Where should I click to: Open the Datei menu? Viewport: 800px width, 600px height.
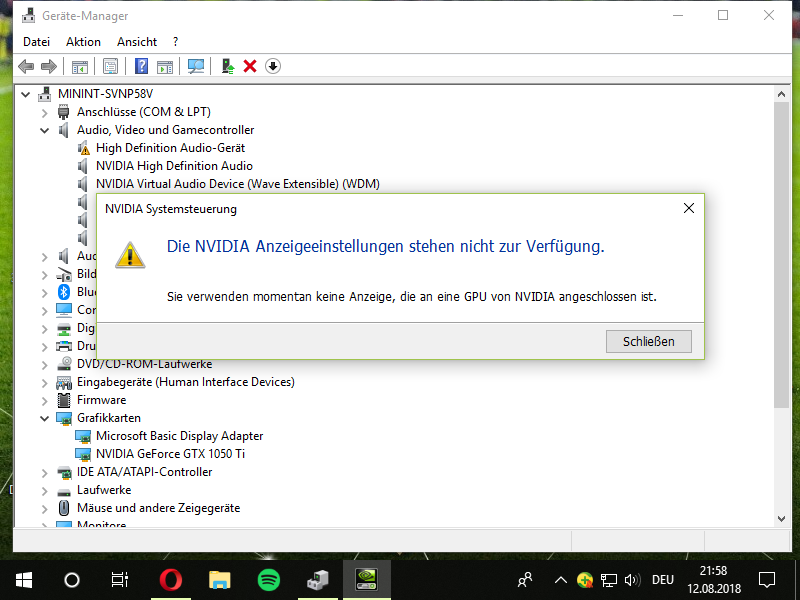click(x=37, y=42)
